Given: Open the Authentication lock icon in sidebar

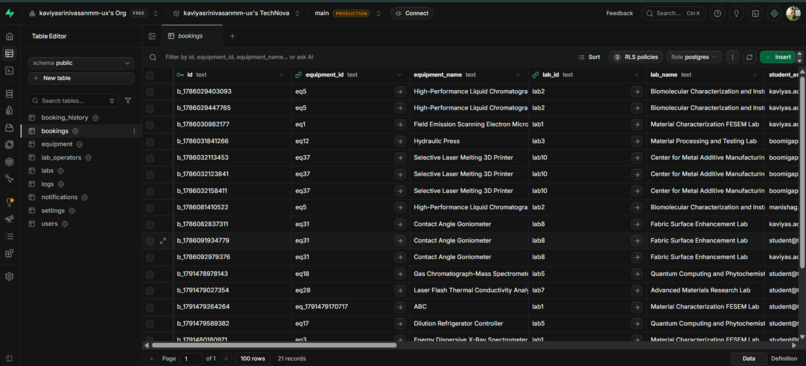Looking at the screenshot, I should [9, 111].
